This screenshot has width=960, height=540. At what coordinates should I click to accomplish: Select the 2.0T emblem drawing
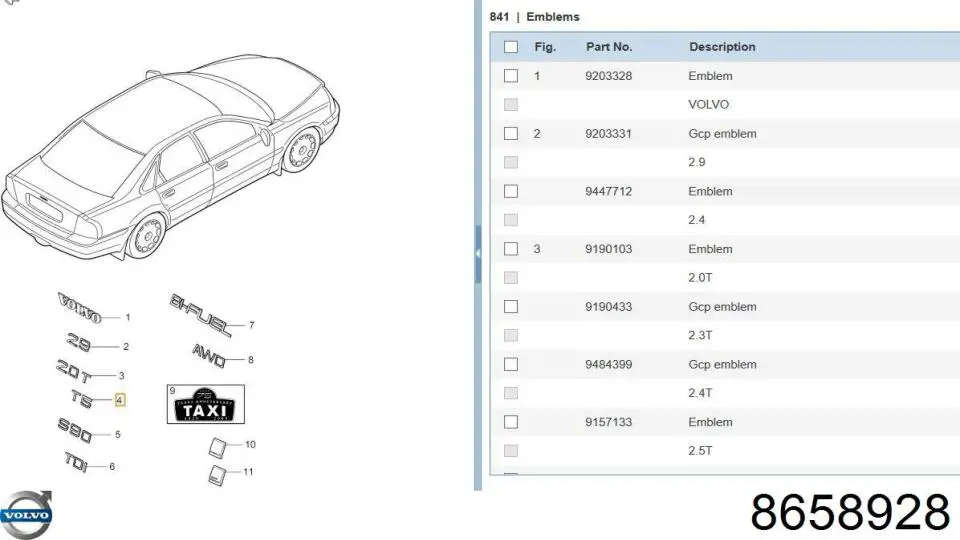tap(73, 371)
